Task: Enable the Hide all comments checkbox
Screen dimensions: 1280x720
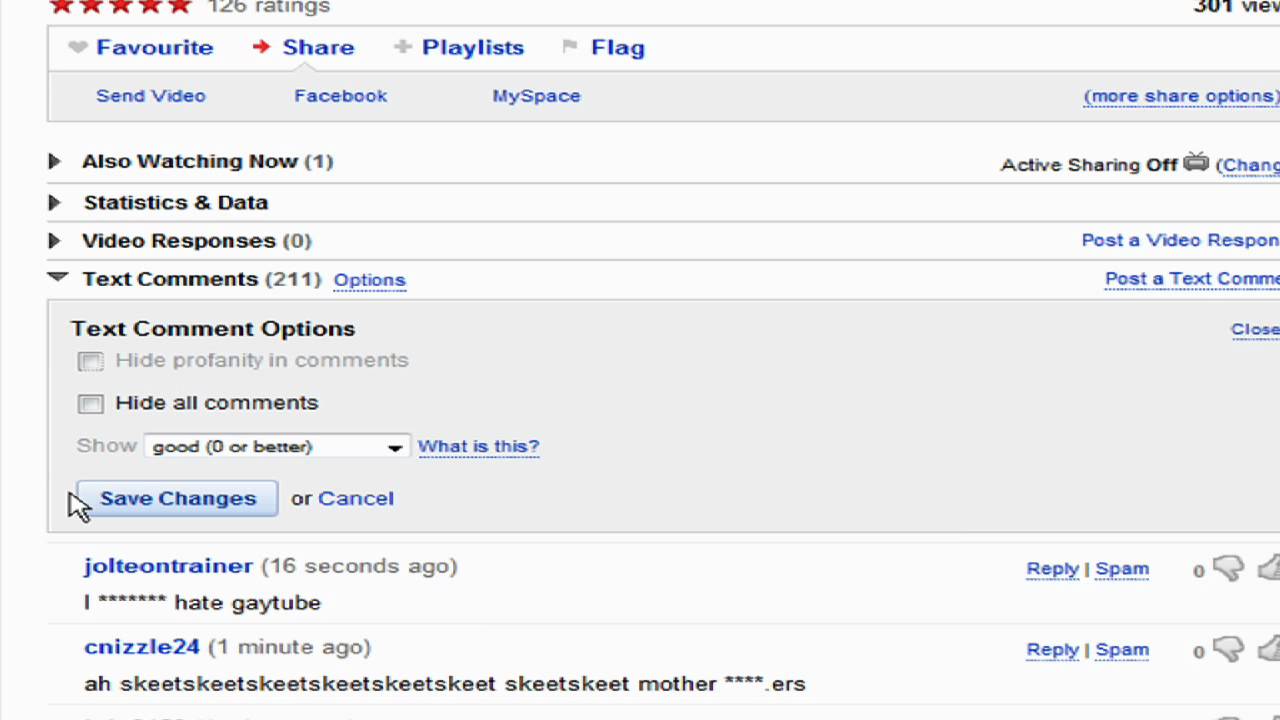Action: (91, 403)
